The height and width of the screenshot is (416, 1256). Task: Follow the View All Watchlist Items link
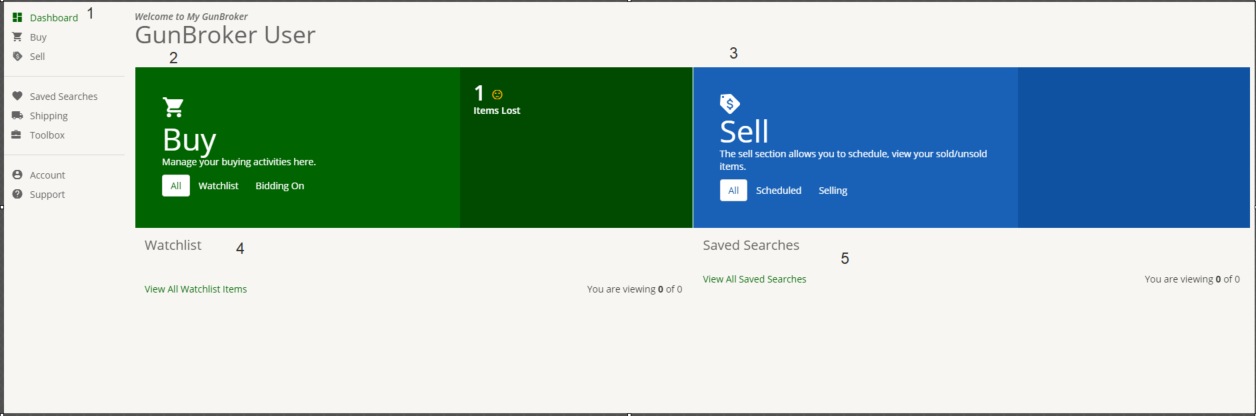click(x=196, y=289)
